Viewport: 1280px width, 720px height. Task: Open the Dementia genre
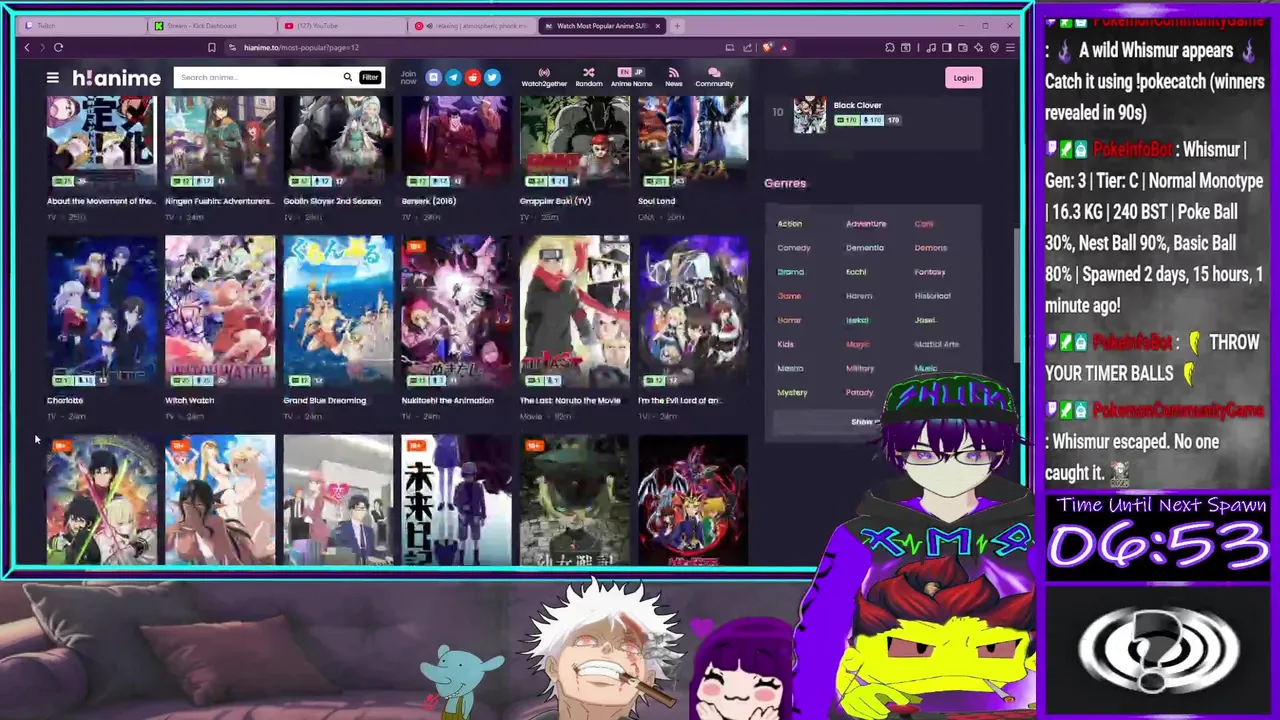pos(865,248)
